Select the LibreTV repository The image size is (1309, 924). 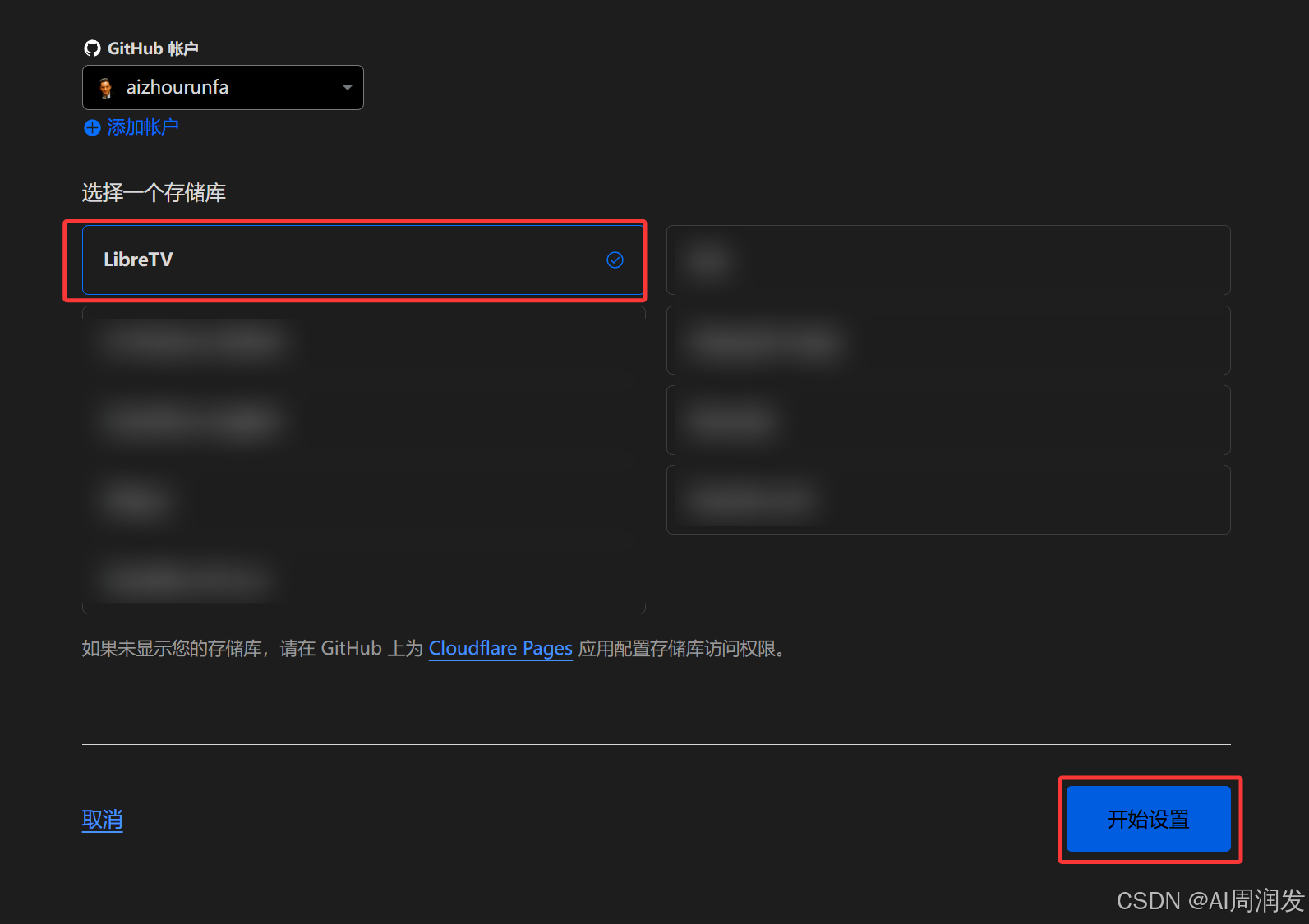coord(363,260)
